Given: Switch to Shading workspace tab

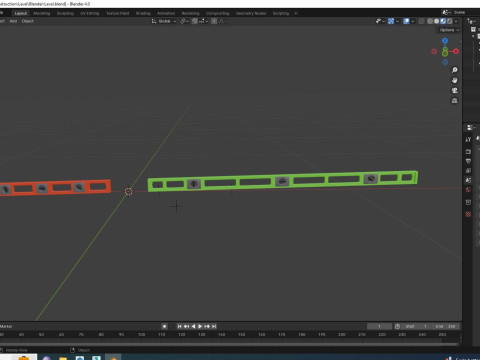Looking at the screenshot, I should 143,13.
